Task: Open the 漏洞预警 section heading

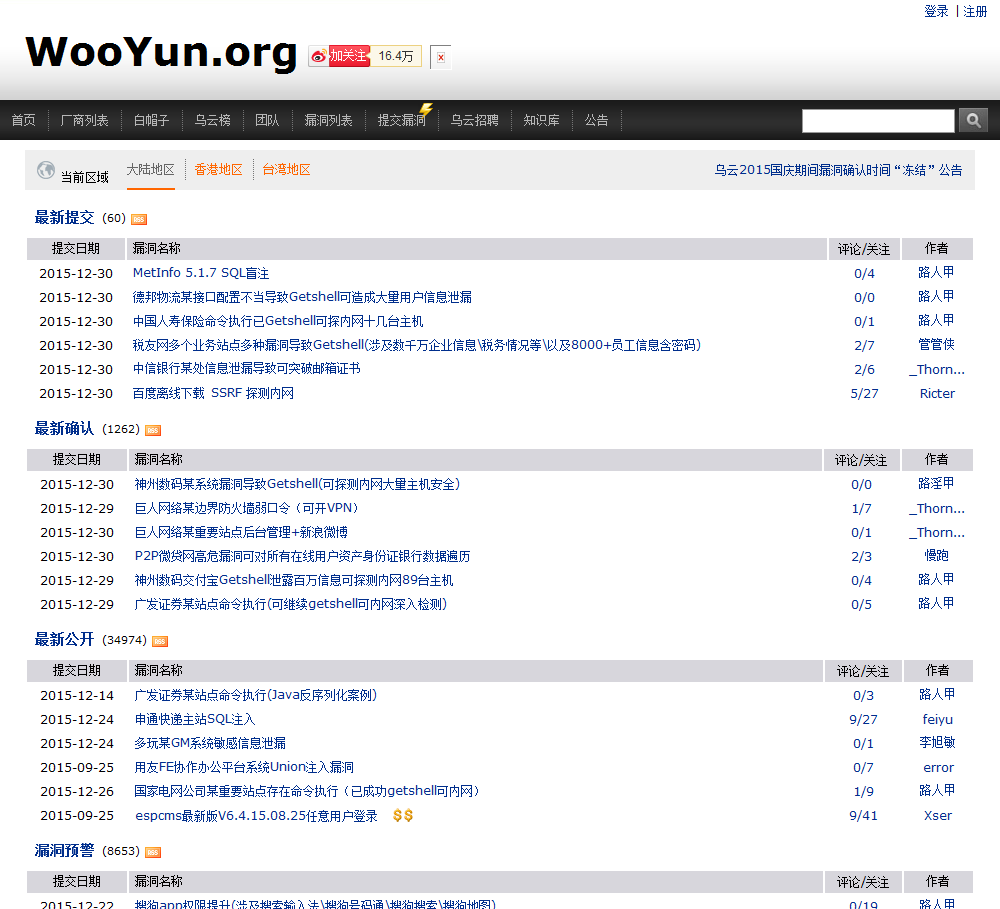Action: tap(64, 850)
